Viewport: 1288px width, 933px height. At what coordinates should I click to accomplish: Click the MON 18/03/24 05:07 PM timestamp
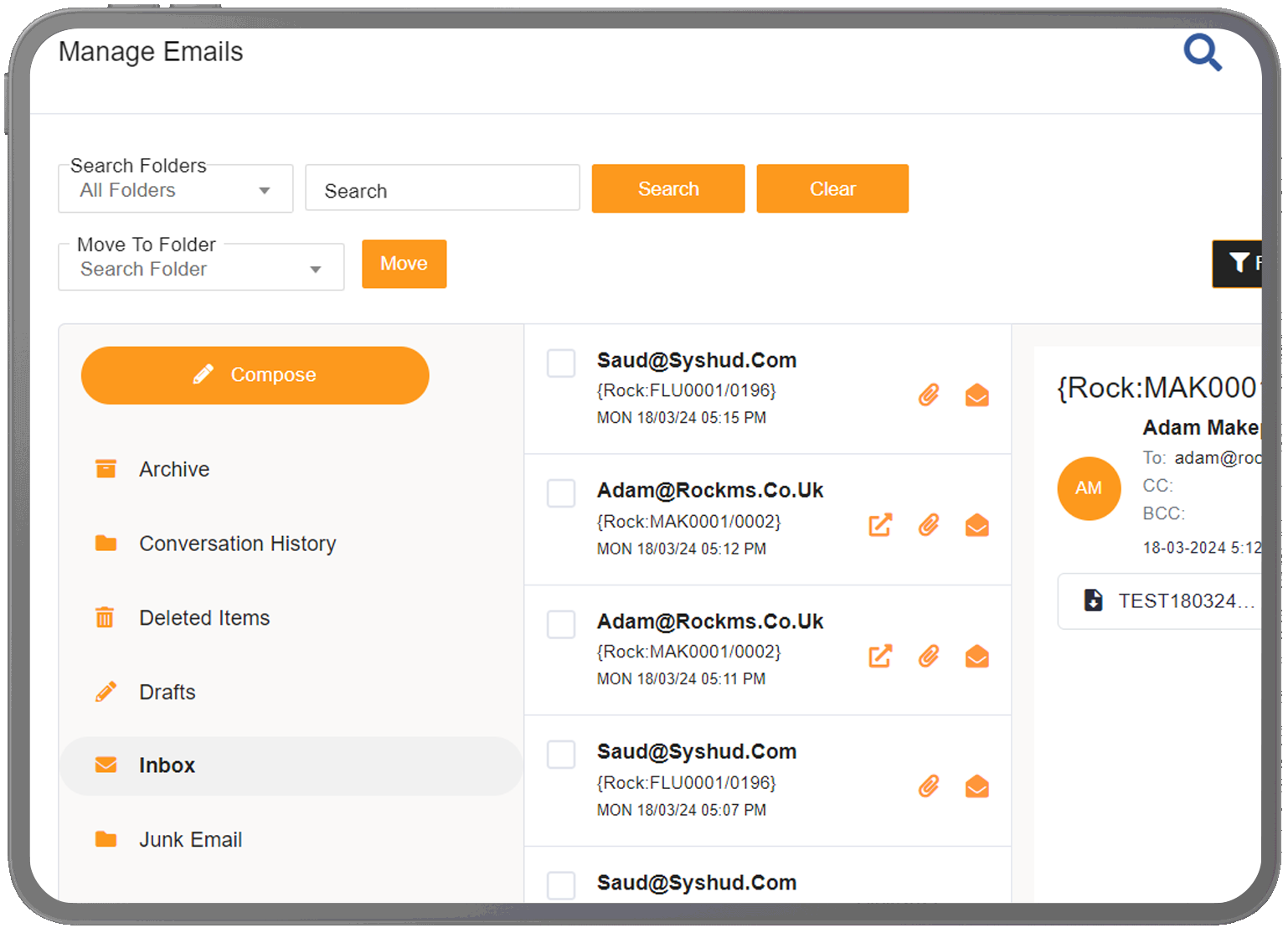pos(681,810)
